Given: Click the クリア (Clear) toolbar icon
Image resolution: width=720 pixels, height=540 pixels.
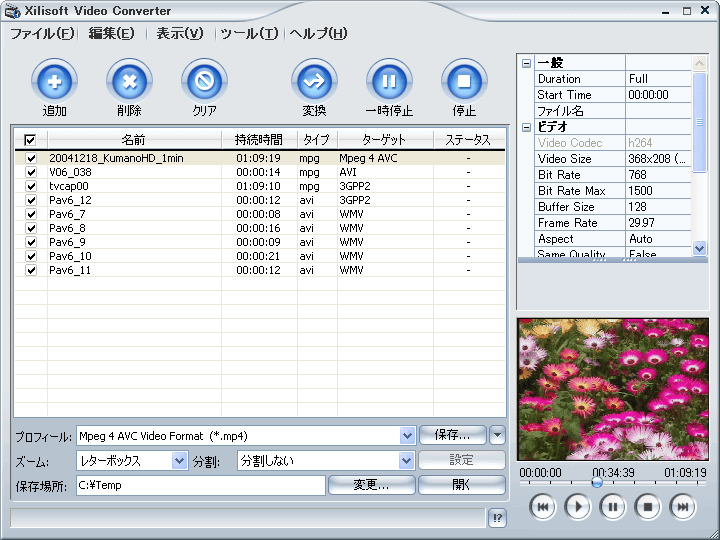Looking at the screenshot, I should 204,81.
